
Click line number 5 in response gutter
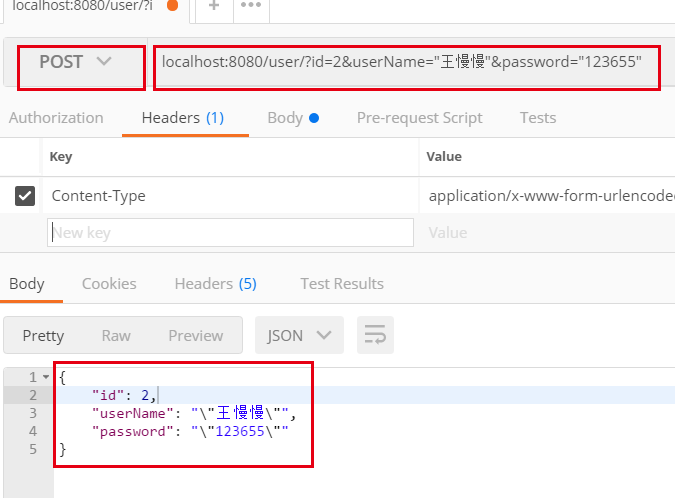33,449
